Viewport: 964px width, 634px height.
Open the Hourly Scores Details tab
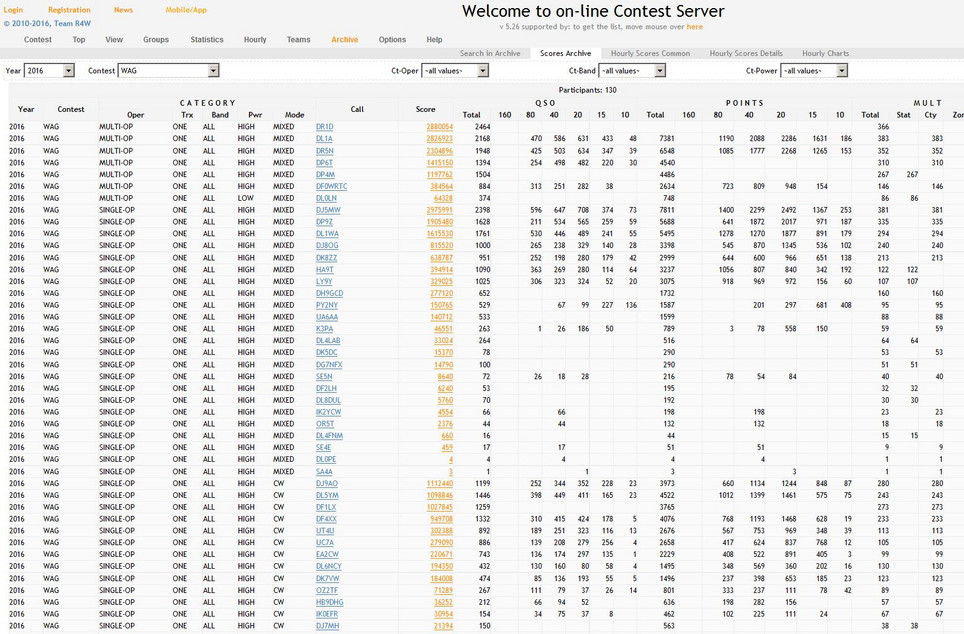coord(746,53)
